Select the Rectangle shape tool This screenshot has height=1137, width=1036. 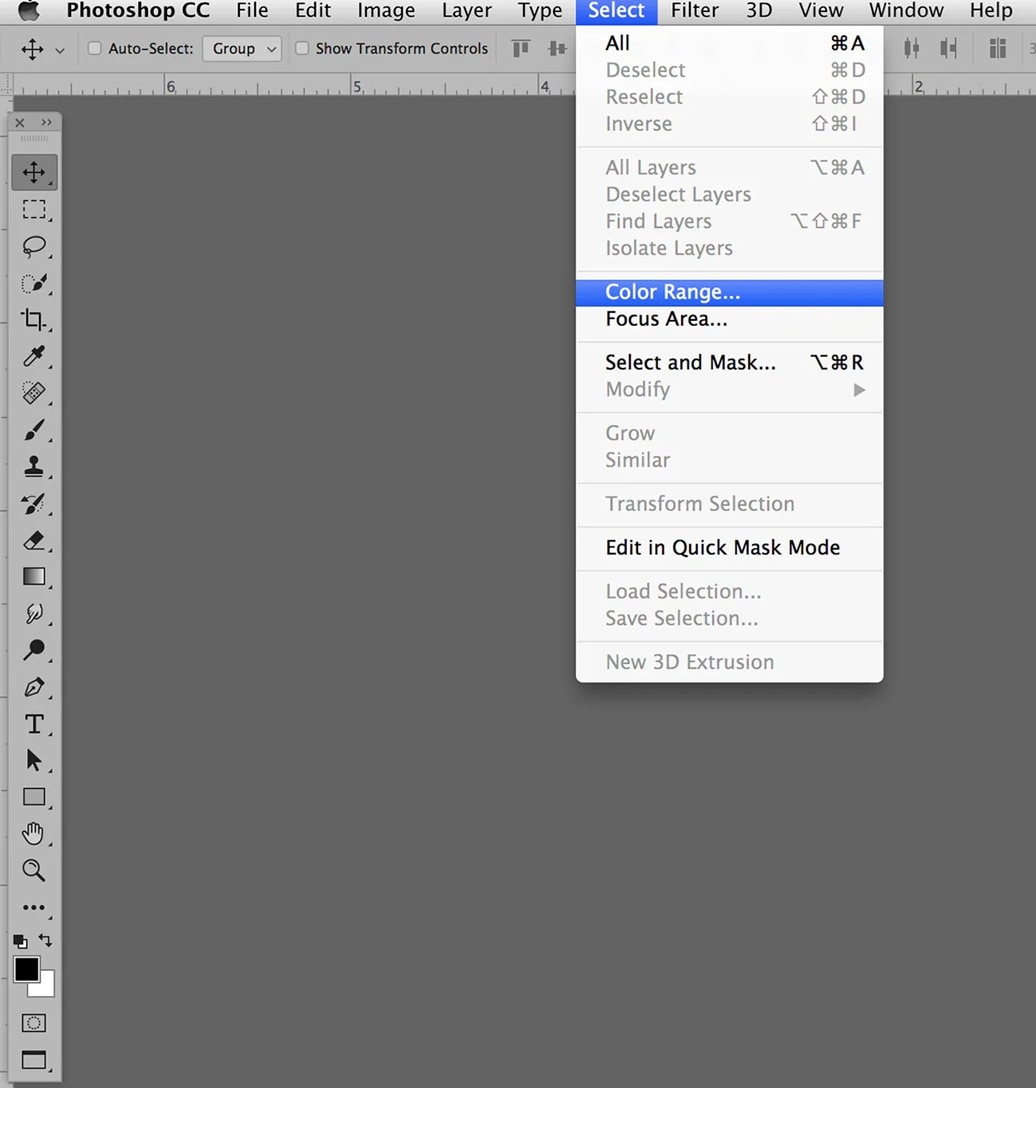34,797
